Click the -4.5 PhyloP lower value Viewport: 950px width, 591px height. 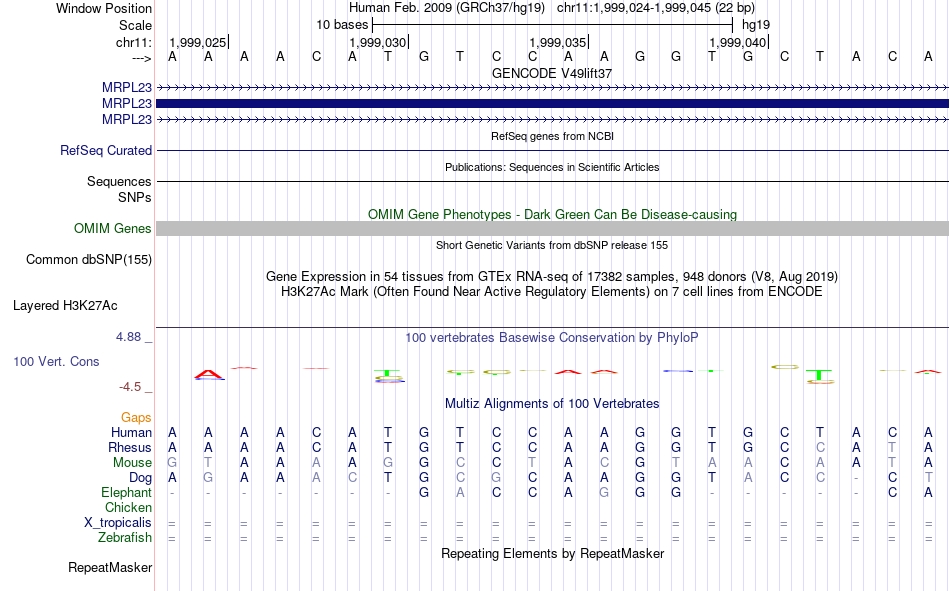tap(130, 387)
